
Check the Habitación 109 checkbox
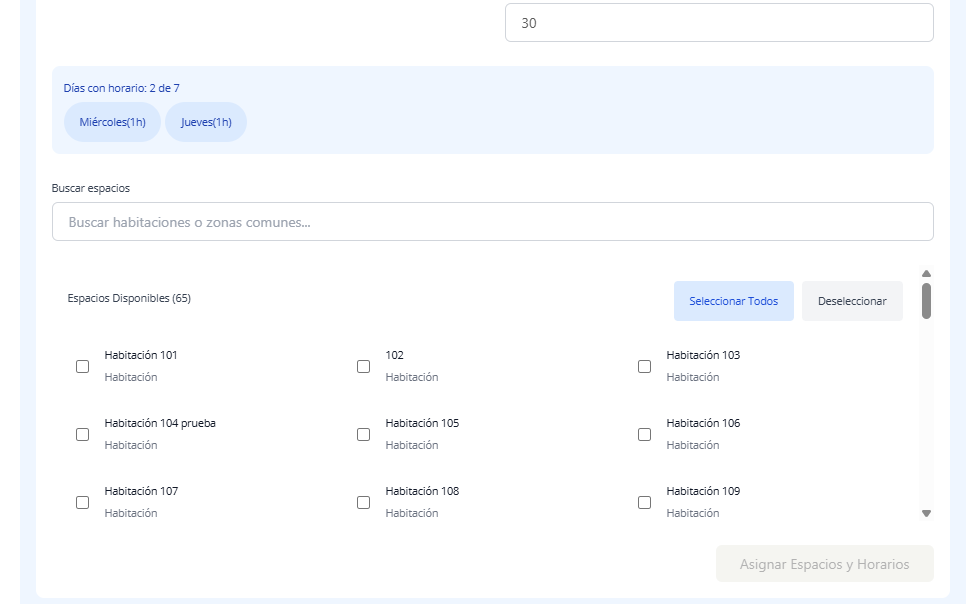645,503
